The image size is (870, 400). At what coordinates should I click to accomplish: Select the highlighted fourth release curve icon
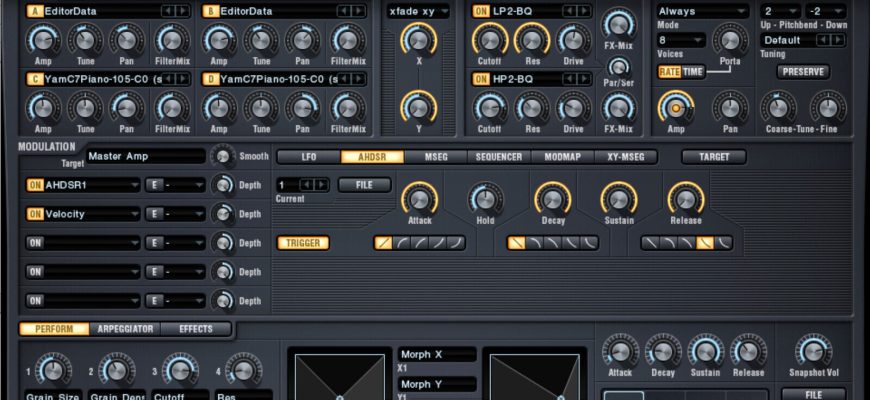click(x=705, y=243)
